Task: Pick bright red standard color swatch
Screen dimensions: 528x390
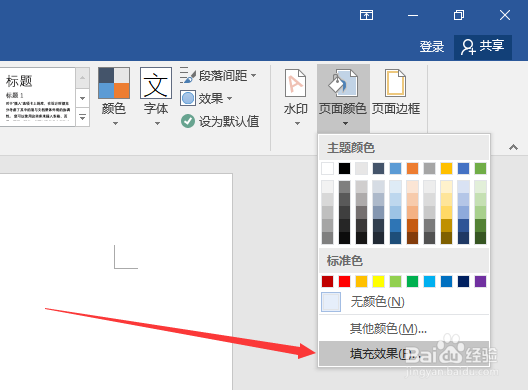Action: click(x=344, y=281)
